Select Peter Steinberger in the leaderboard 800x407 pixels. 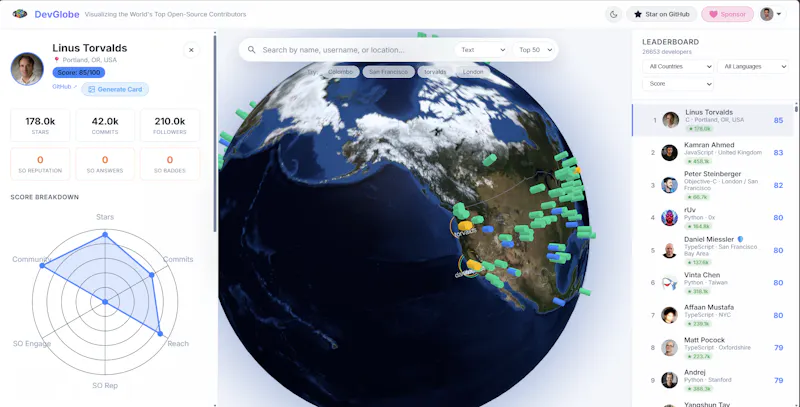(x=713, y=185)
